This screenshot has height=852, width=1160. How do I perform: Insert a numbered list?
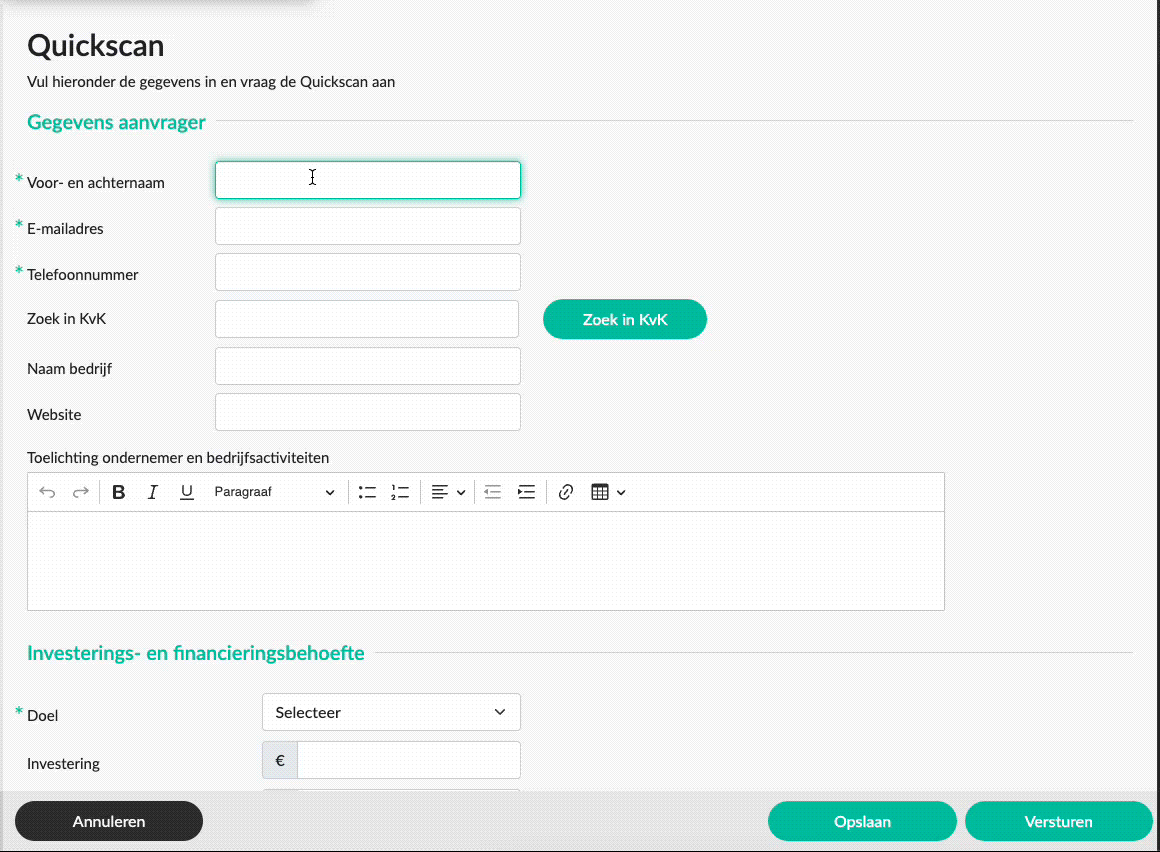click(x=400, y=492)
